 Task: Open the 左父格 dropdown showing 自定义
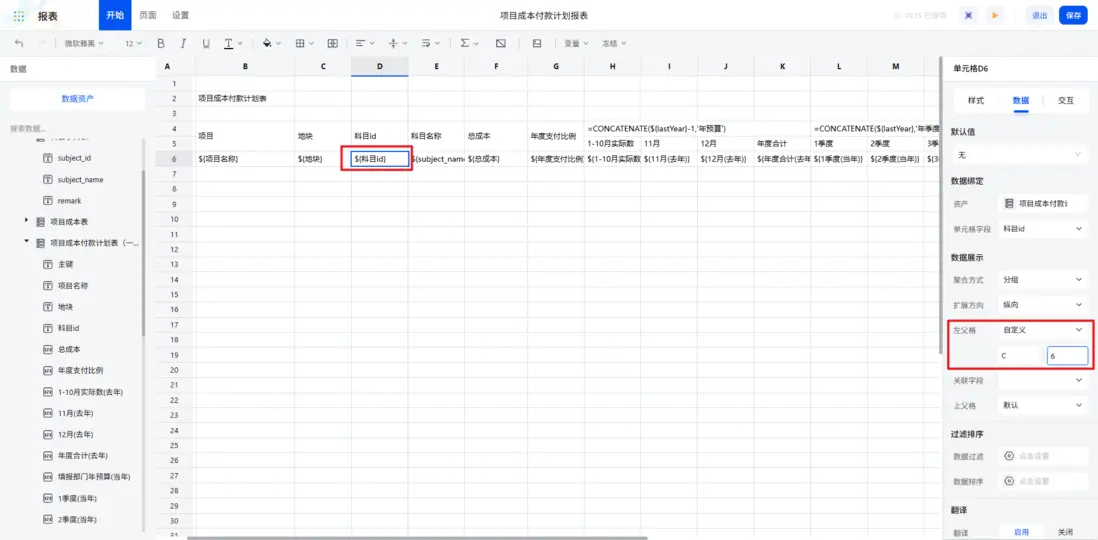(1043, 329)
